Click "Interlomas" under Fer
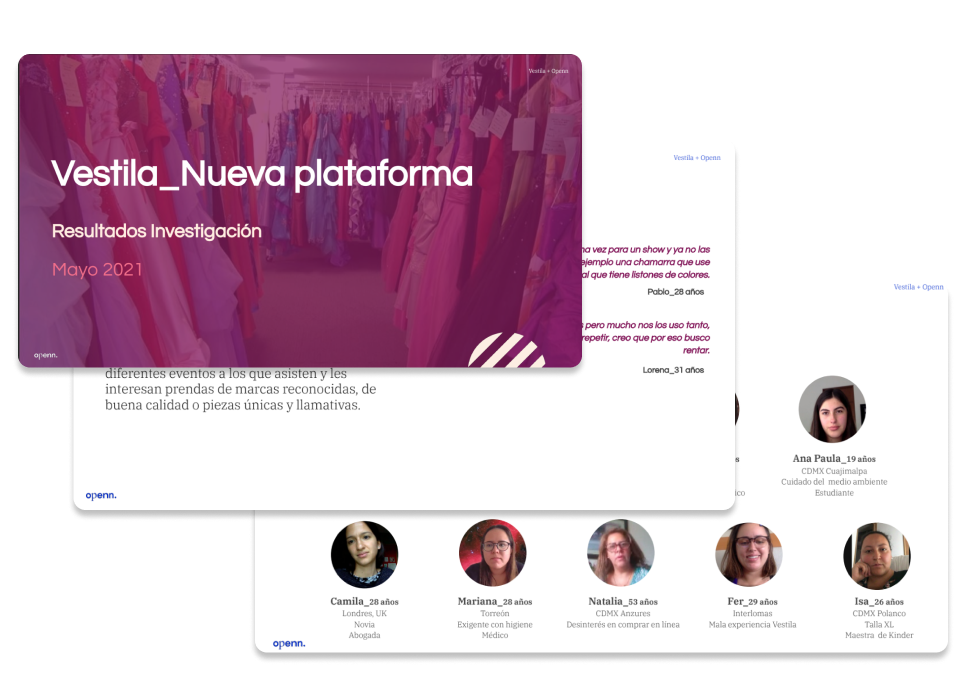Image resolution: width=962 pixels, height=675 pixels. click(x=752, y=614)
